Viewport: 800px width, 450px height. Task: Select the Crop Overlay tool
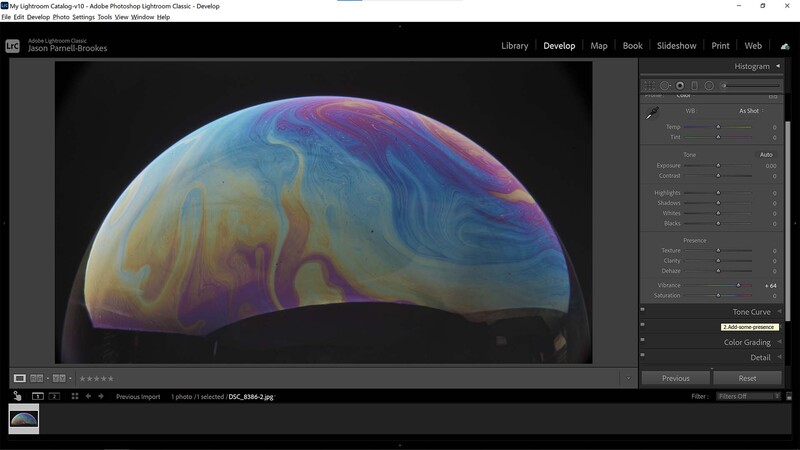coord(649,86)
